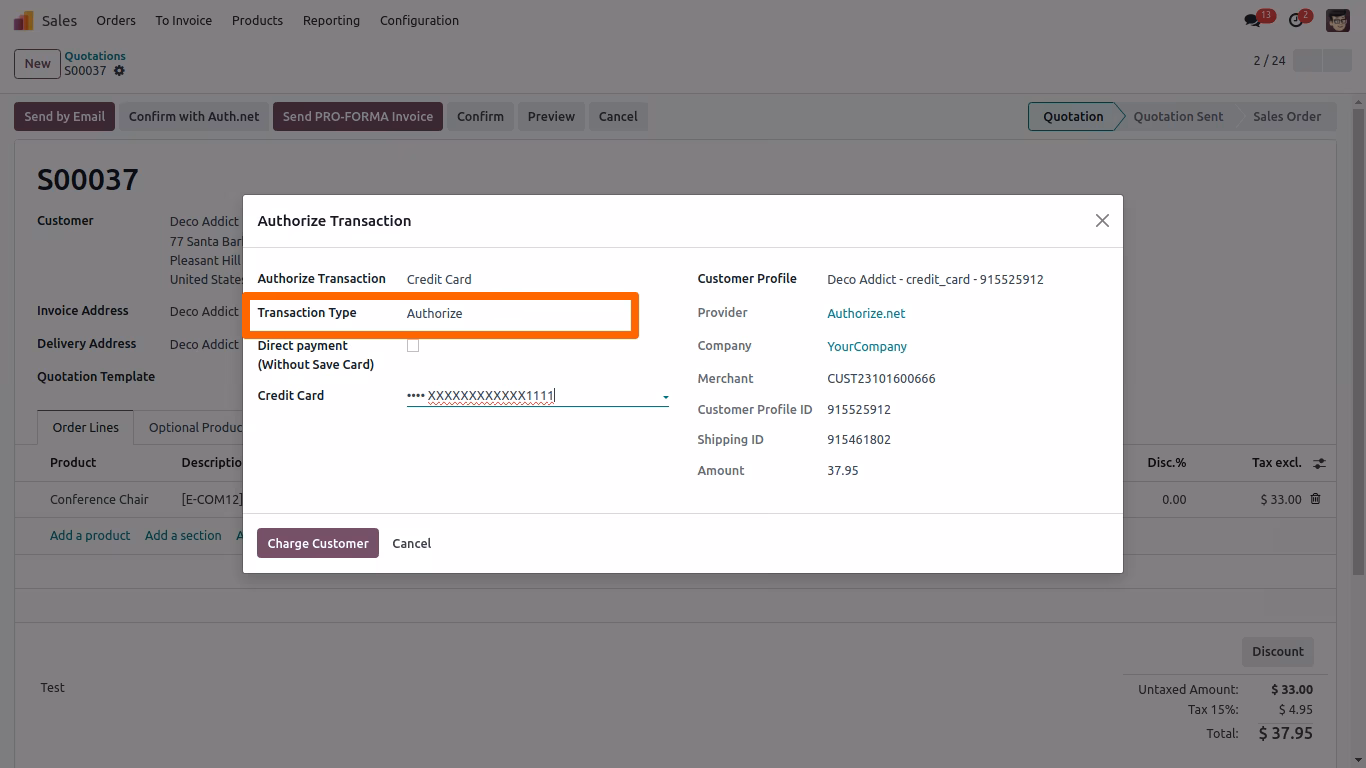This screenshot has width=1366, height=768.
Task: Click the $ 33.00 line subtotal cell
Action: point(1281,499)
